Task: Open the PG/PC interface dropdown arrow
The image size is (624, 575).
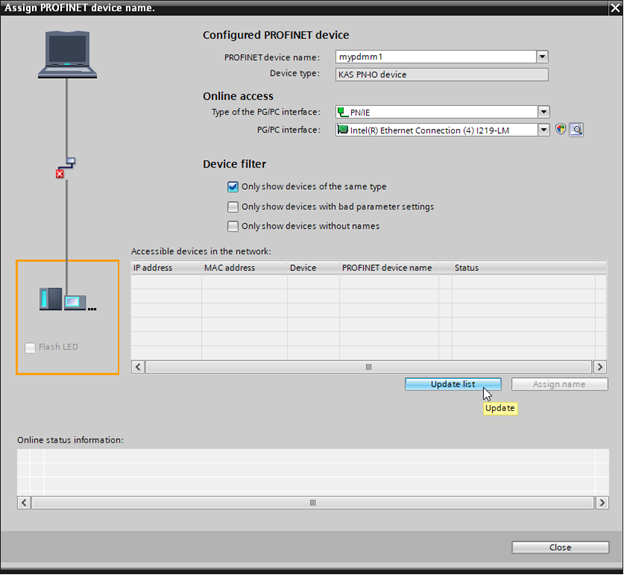Action: [544, 129]
